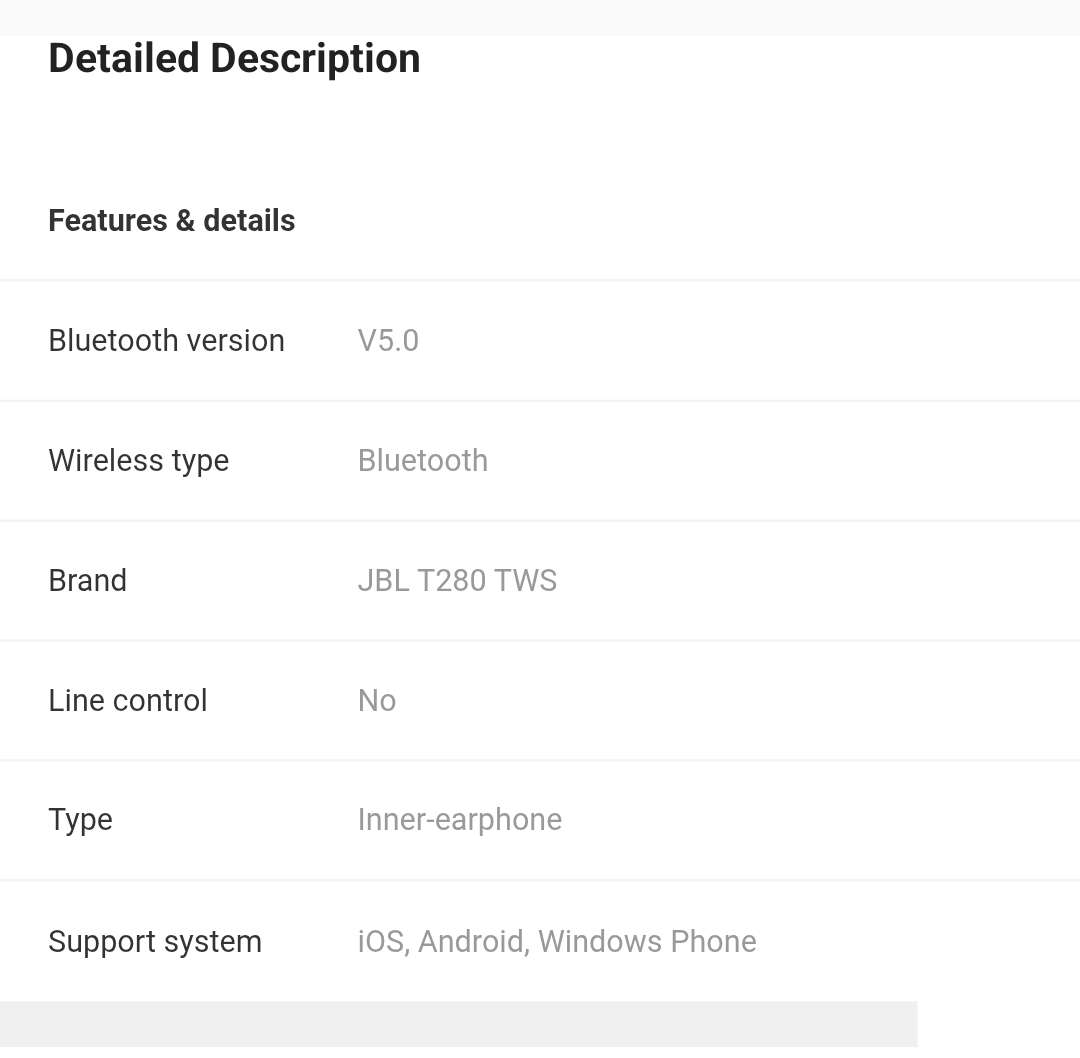The height and width of the screenshot is (1058, 1080).
Task: Select the Bluetooth value beside Wireless type
Action: 422,460
